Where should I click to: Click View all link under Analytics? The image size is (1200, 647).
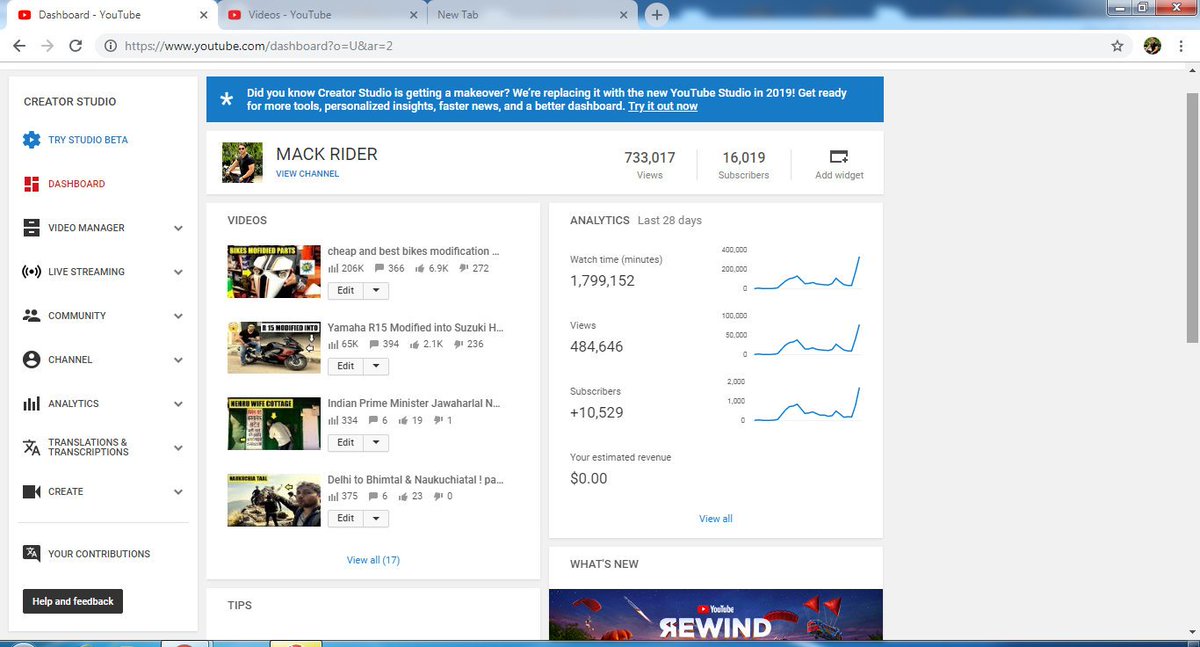point(716,519)
